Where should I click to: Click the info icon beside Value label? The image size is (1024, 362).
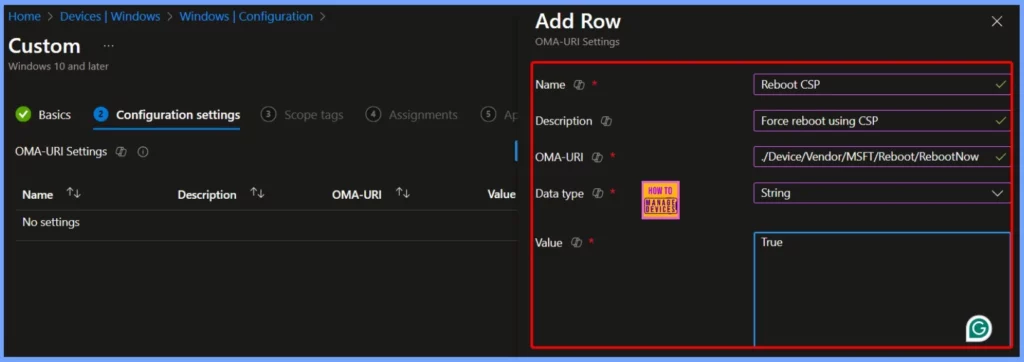click(x=575, y=242)
